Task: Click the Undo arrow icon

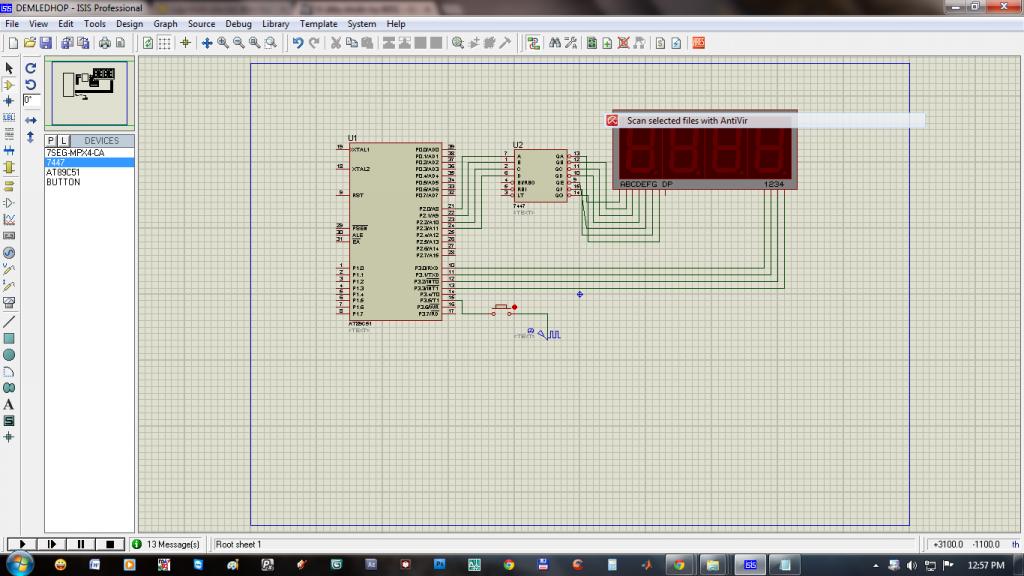Action: [298, 43]
